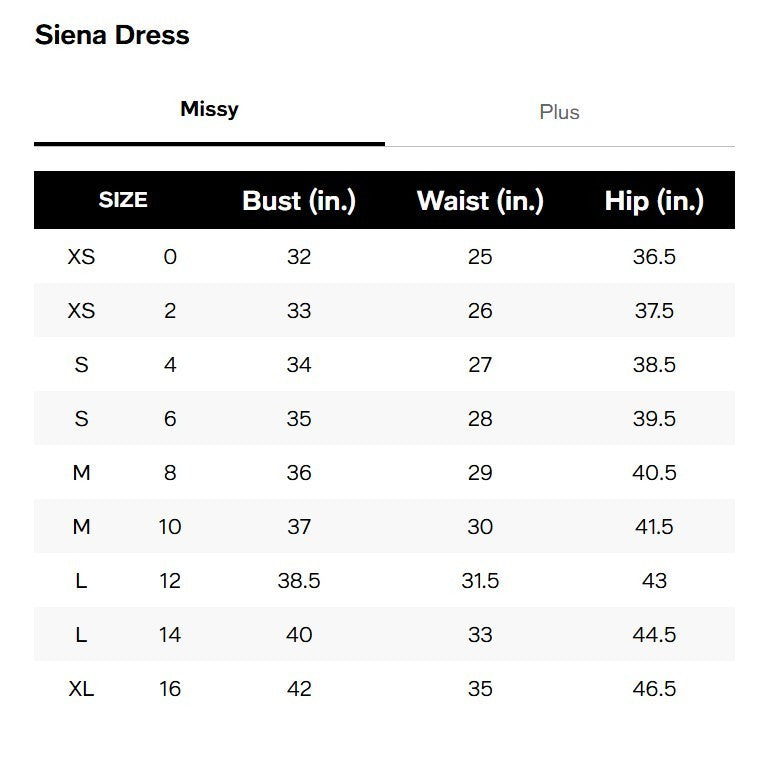
Task: Switch to the Plus size tab
Action: click(559, 112)
